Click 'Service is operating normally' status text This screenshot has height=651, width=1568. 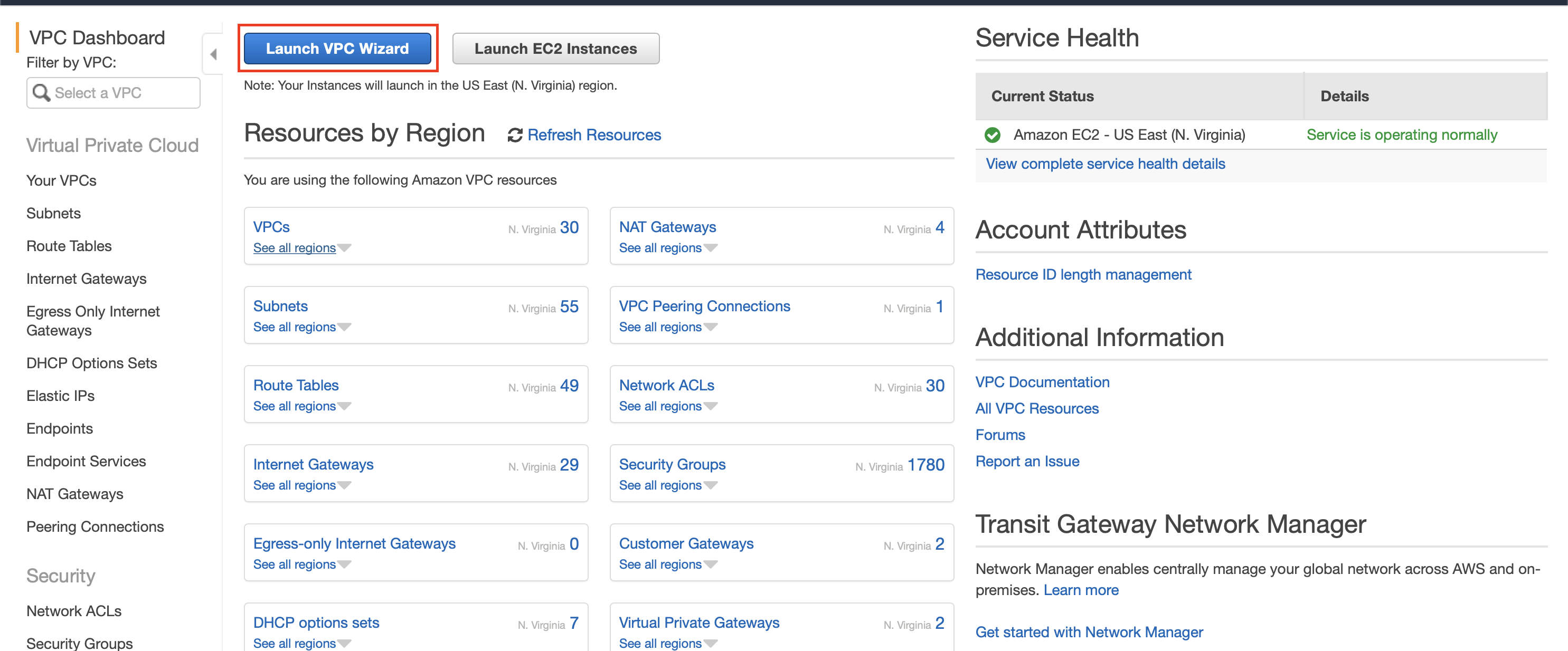click(1402, 135)
